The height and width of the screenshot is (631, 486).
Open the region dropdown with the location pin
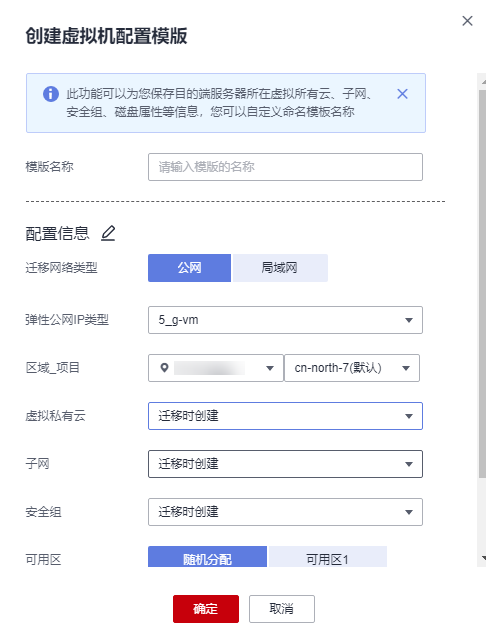point(216,368)
